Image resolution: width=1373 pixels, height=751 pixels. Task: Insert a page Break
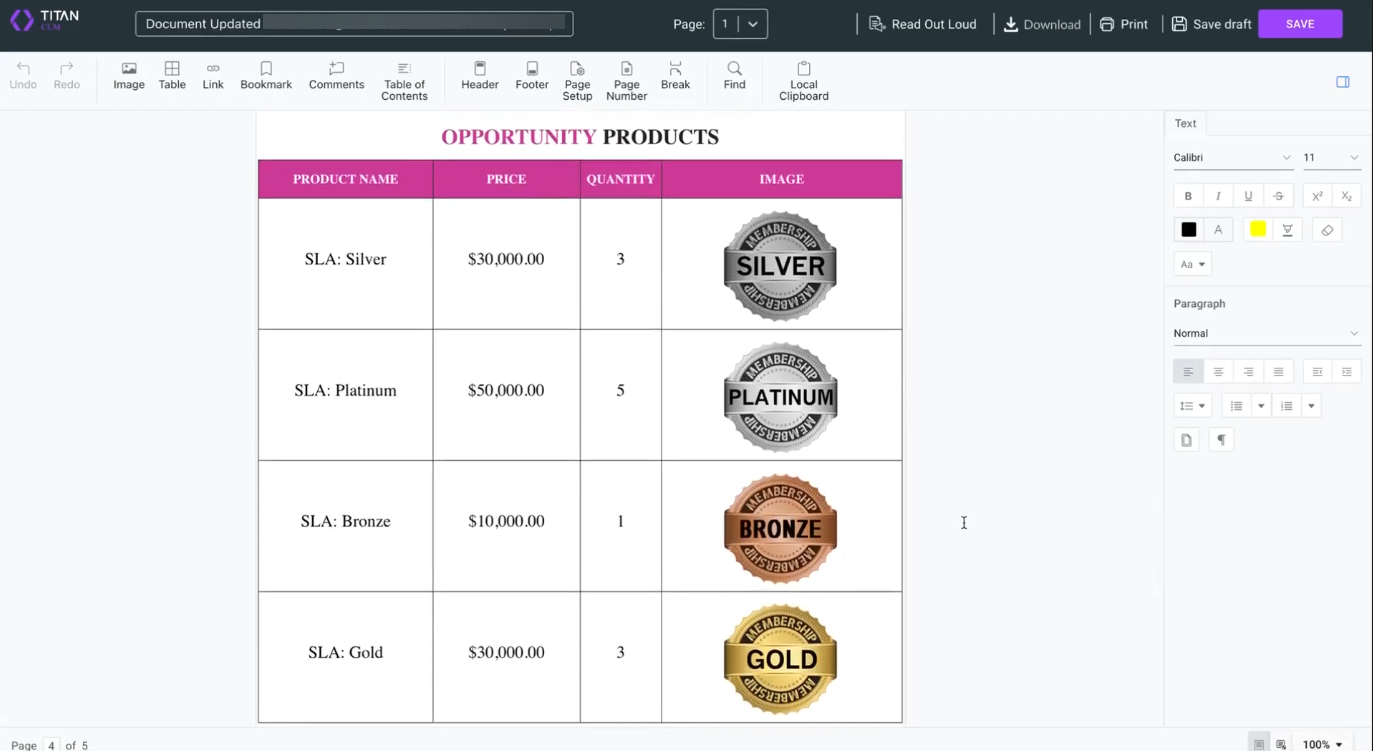pos(675,76)
